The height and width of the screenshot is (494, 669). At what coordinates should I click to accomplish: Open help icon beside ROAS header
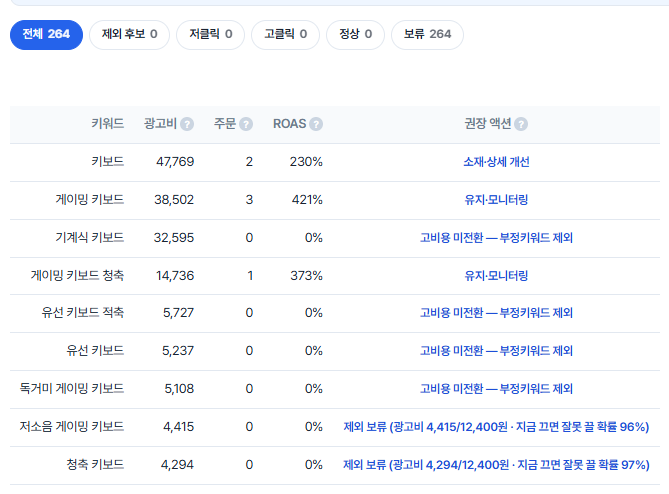coord(316,124)
